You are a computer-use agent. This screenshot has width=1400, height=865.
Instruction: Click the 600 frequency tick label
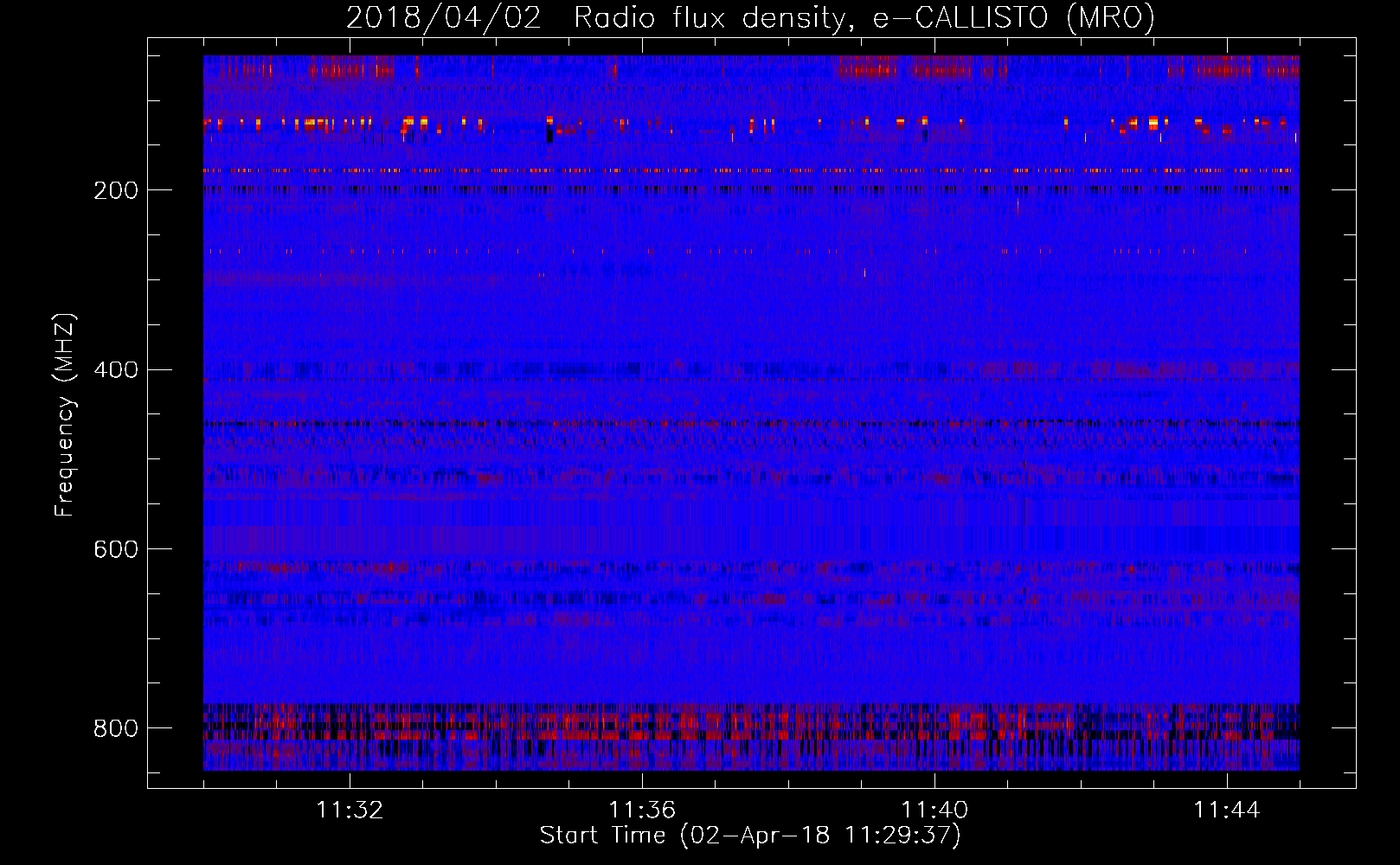pyautogui.click(x=116, y=549)
